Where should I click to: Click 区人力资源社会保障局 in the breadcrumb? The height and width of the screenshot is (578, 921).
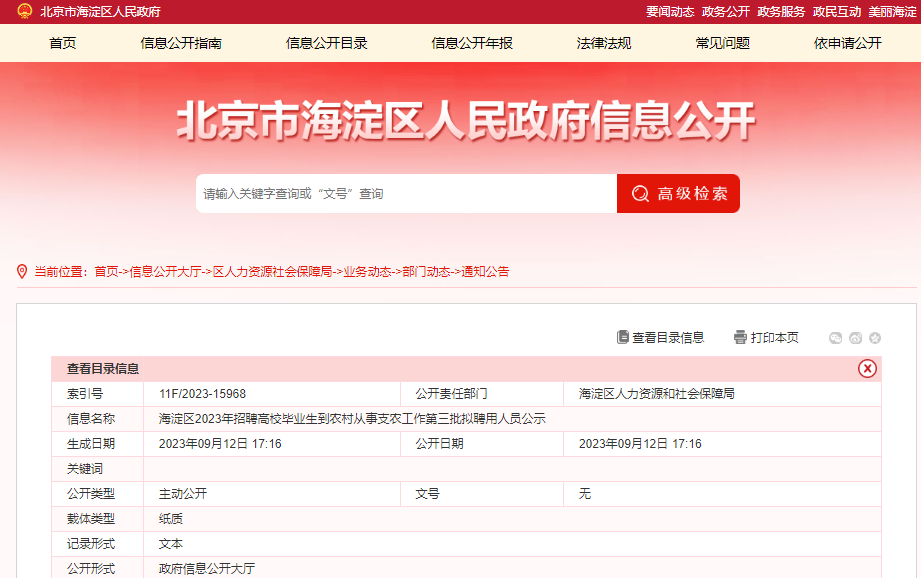coord(272,272)
